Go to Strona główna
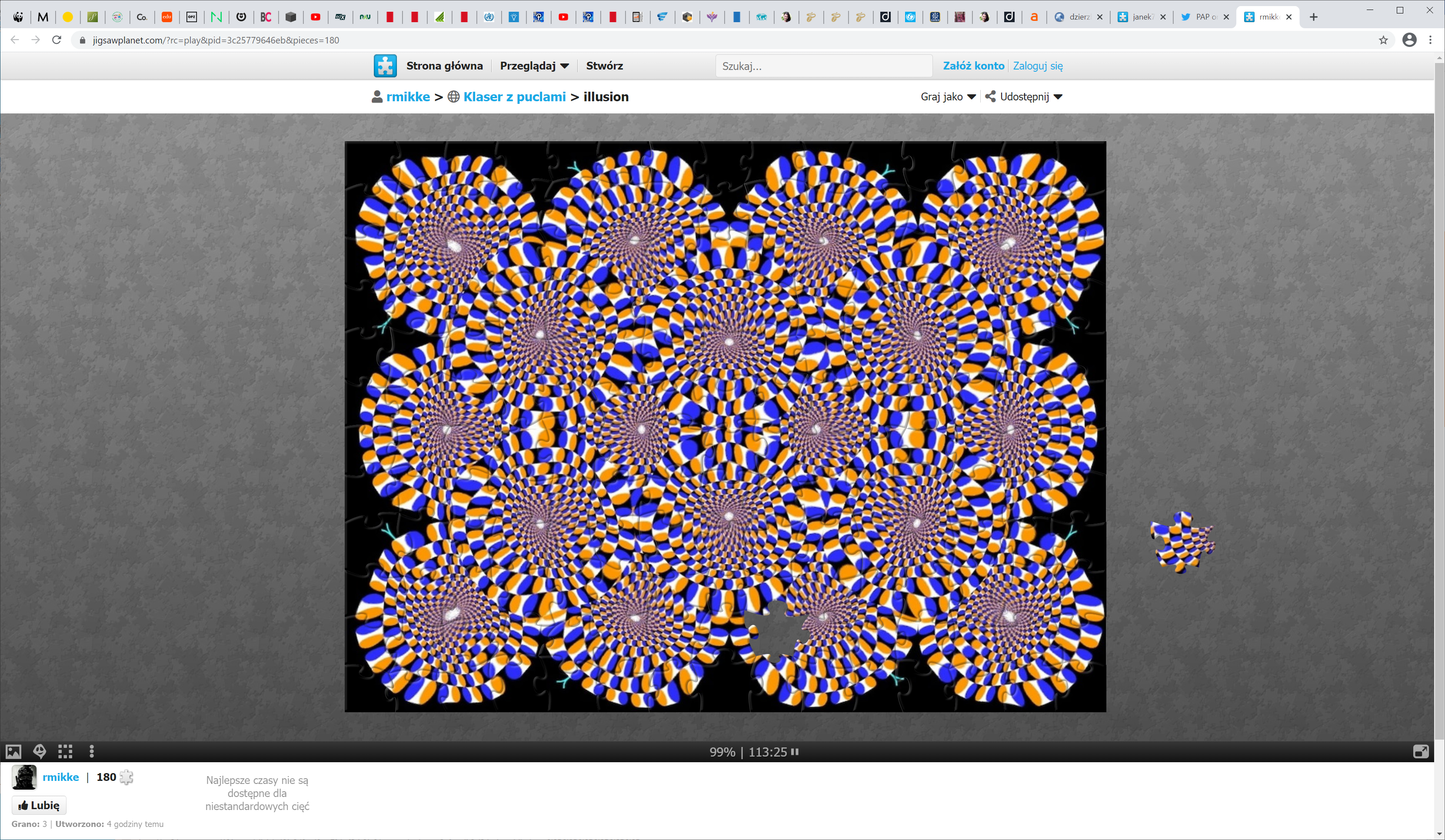 tap(444, 66)
